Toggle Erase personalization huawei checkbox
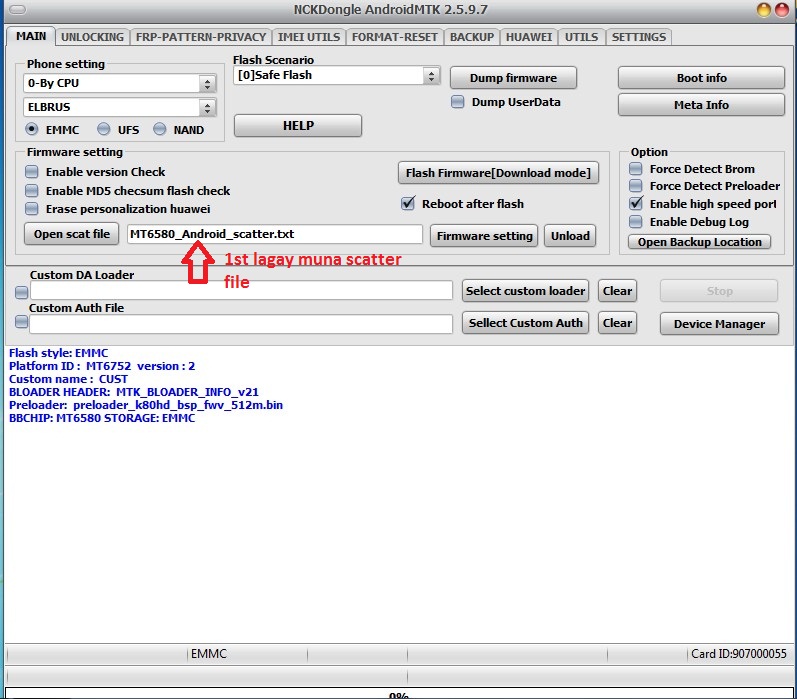Image resolution: width=797 pixels, height=699 pixels. point(32,208)
